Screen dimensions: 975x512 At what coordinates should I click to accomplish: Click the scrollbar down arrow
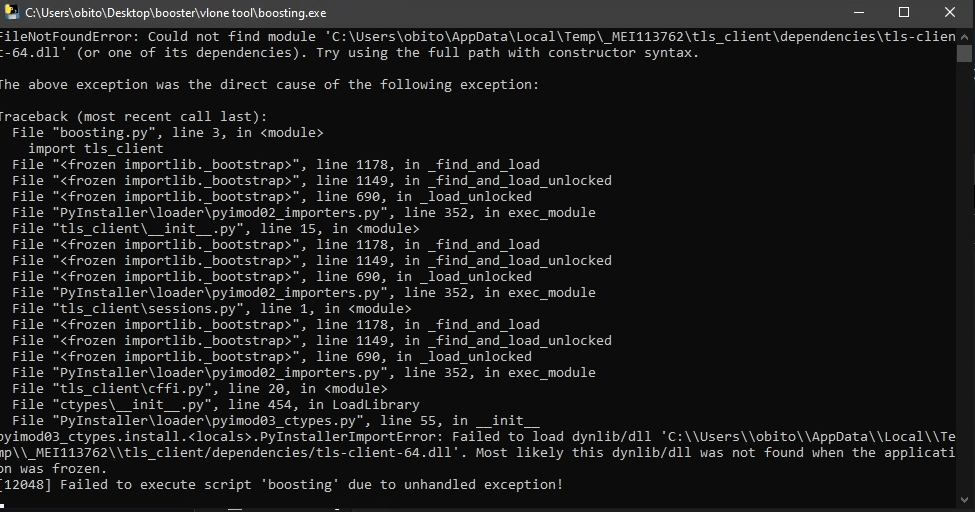pos(964,499)
